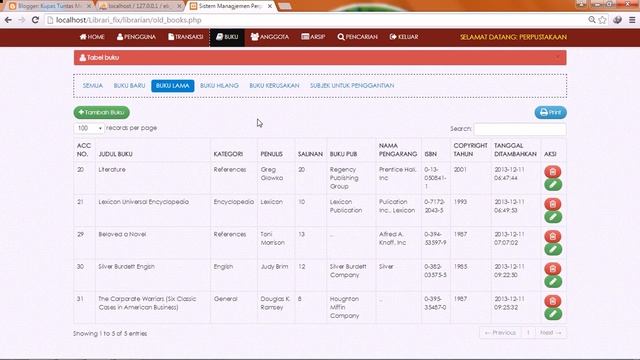
Task: Bookmark this page with star icon
Action: 602,20
